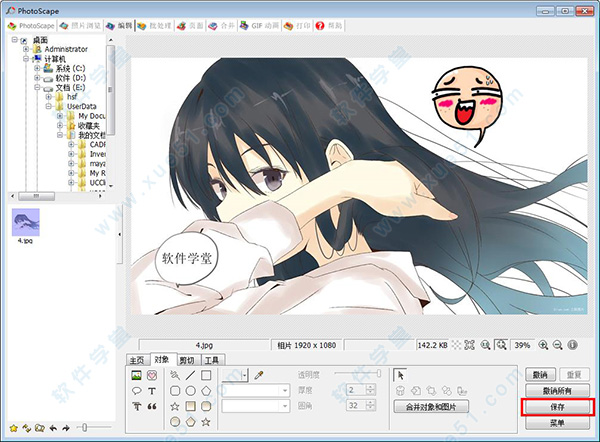This screenshot has height=442, width=600.
Task: Select the speech balloon tool
Action: 136,391
